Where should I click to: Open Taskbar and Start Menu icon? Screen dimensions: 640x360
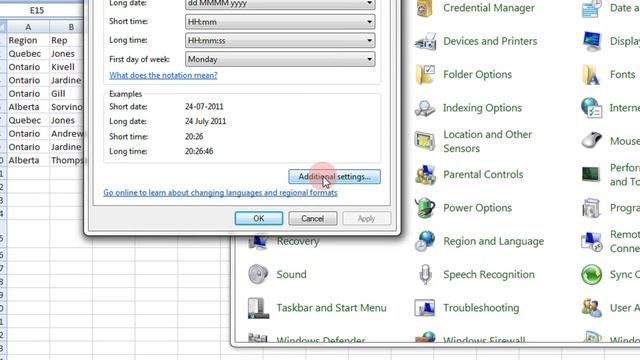click(258, 308)
